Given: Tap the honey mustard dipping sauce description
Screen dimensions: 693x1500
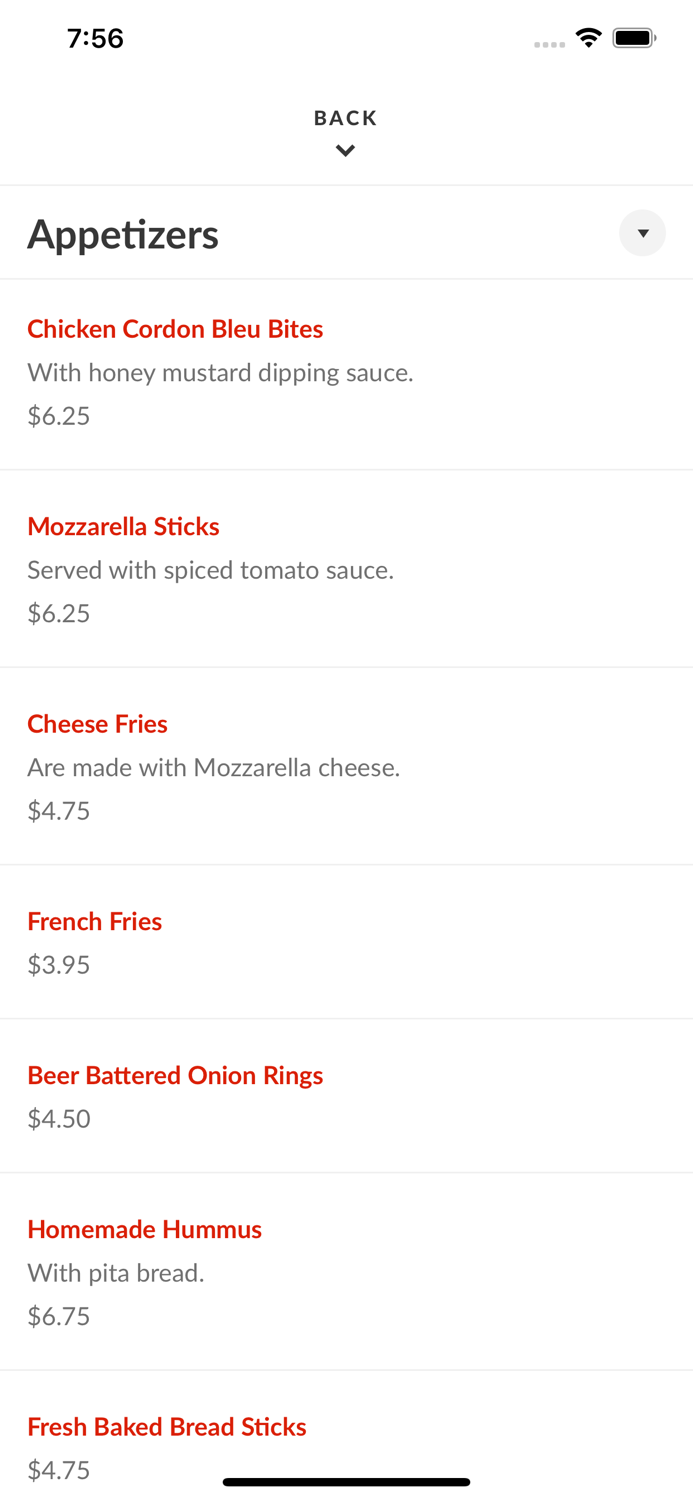Looking at the screenshot, I should point(220,372).
